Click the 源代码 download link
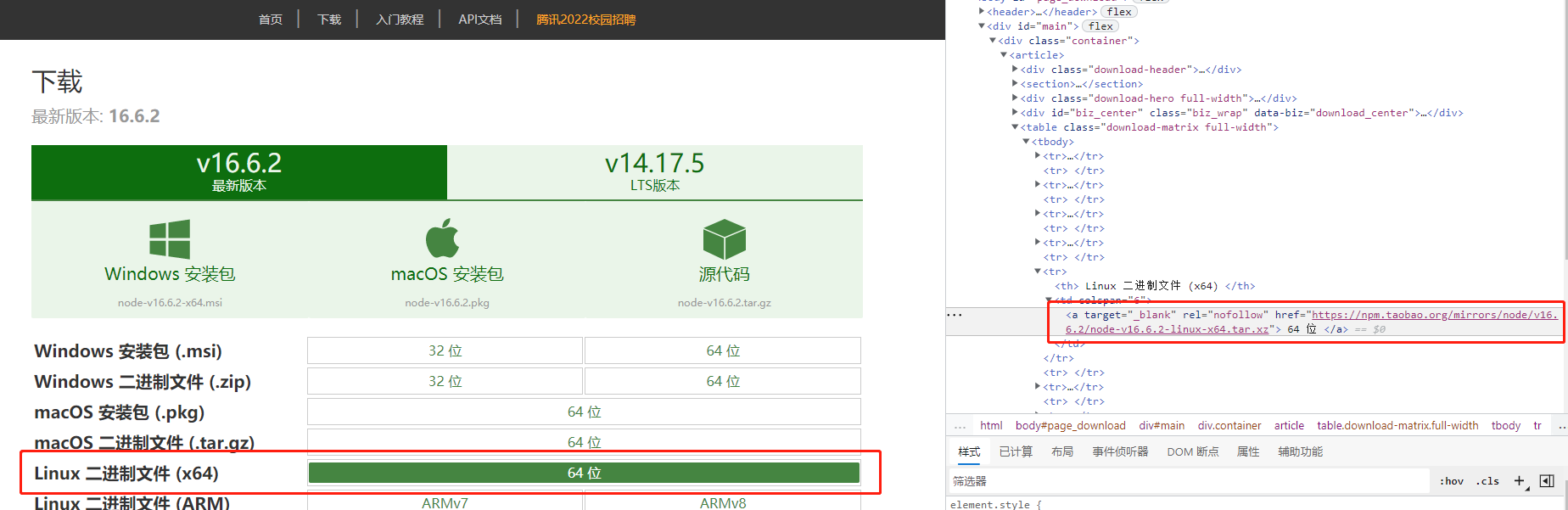The image size is (1568, 510). click(x=725, y=274)
